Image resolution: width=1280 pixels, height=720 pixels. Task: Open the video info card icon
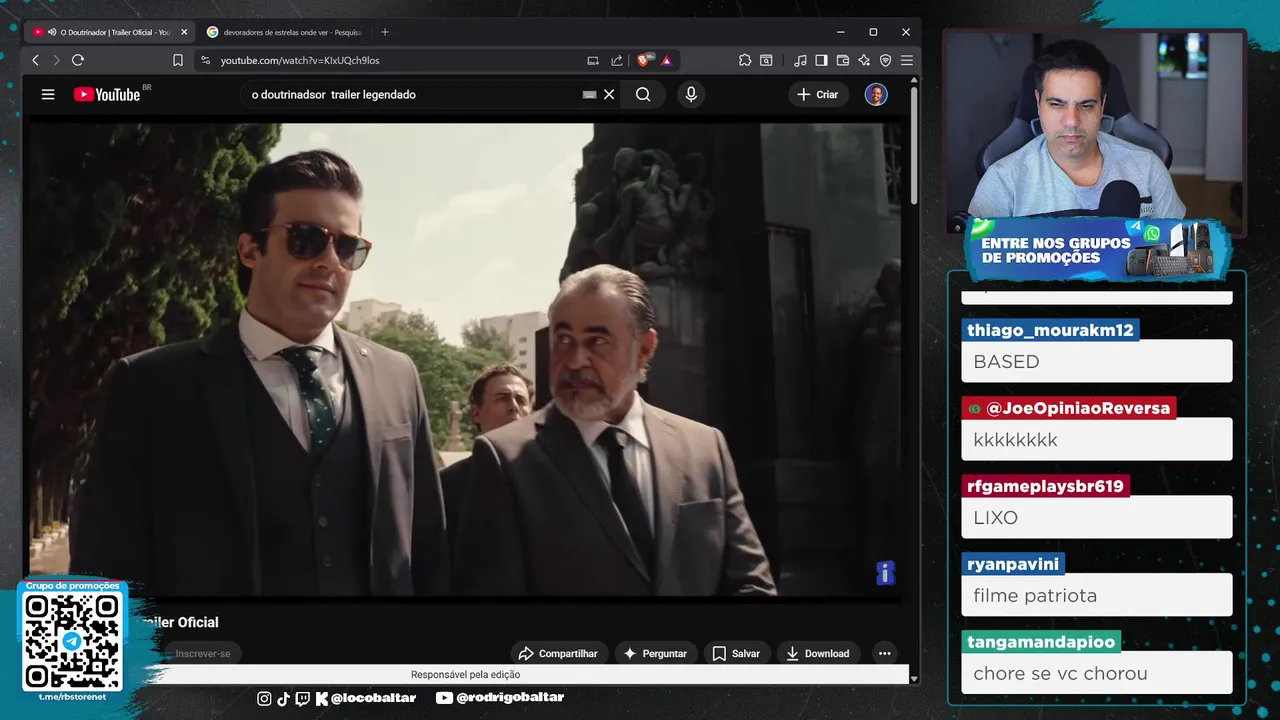tap(885, 572)
